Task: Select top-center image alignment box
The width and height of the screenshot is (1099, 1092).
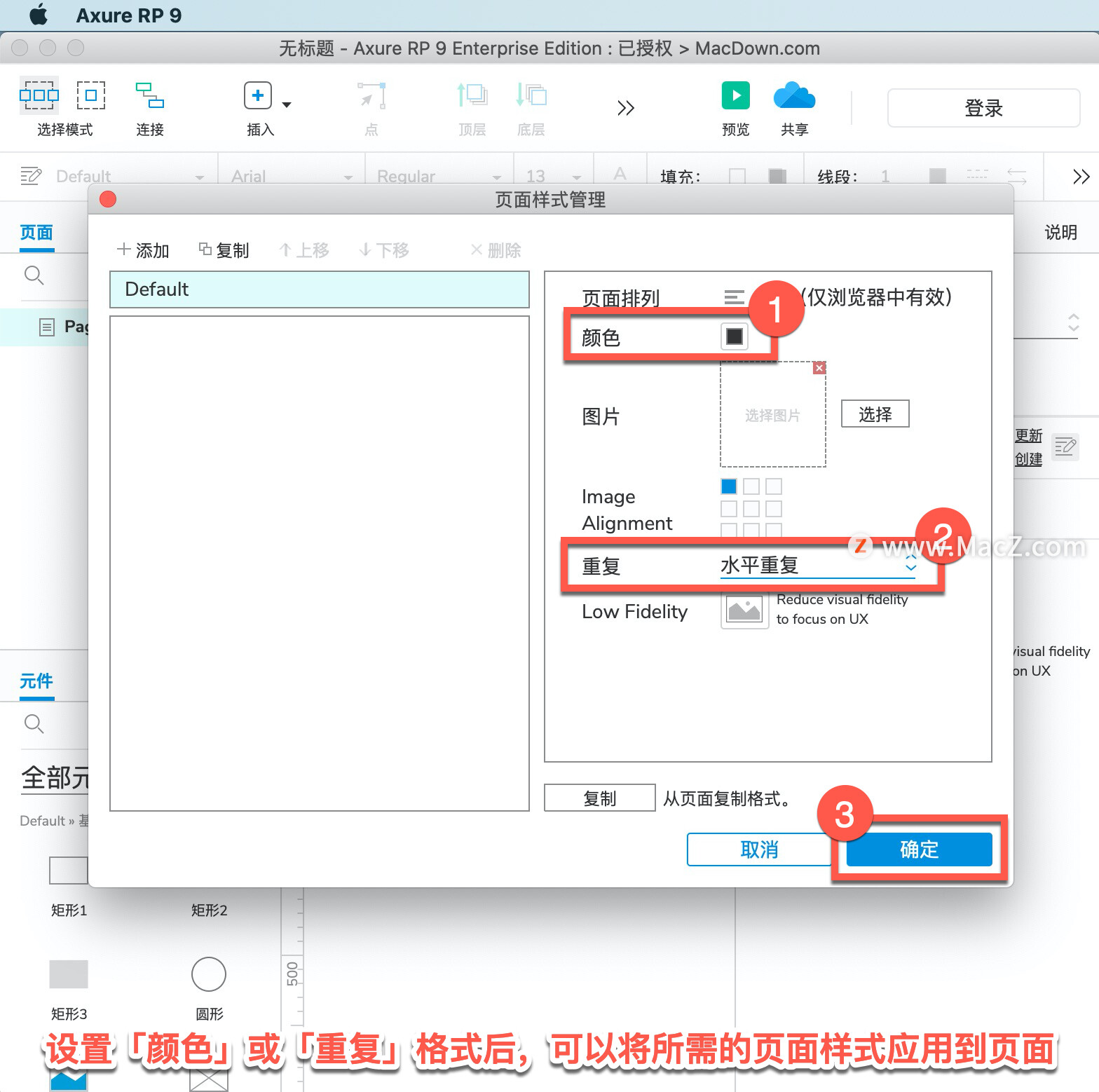Action: (751, 486)
